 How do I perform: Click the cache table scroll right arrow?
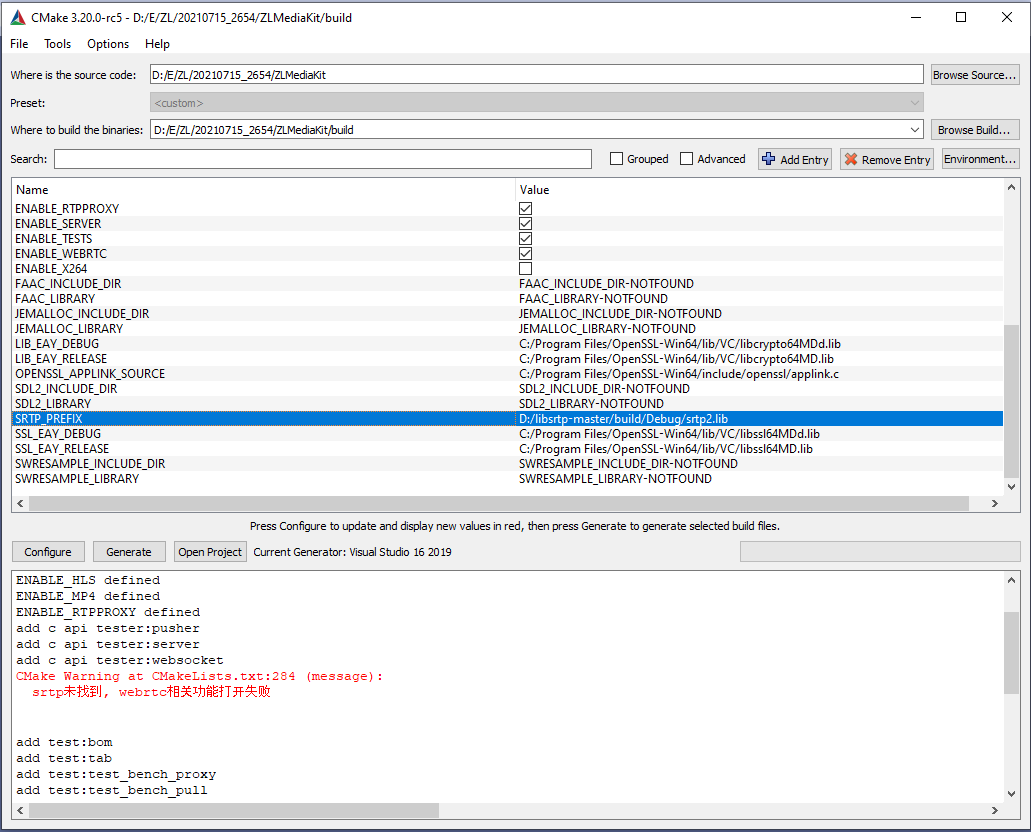(995, 503)
